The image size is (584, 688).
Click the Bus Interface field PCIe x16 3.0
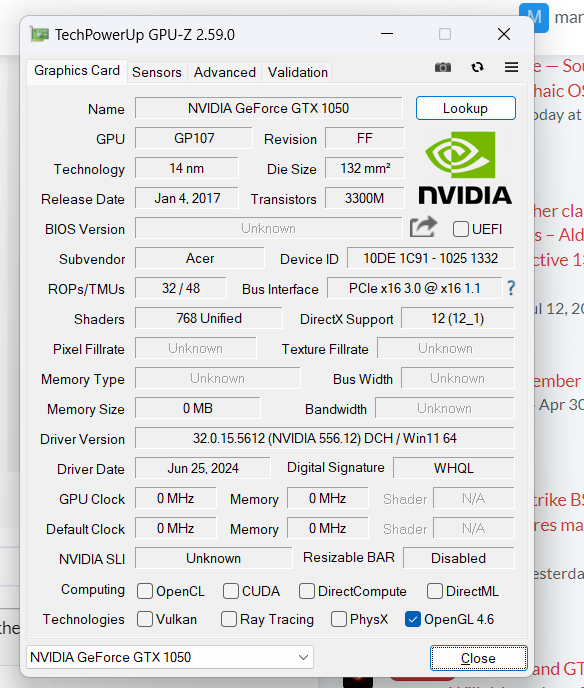(x=415, y=288)
